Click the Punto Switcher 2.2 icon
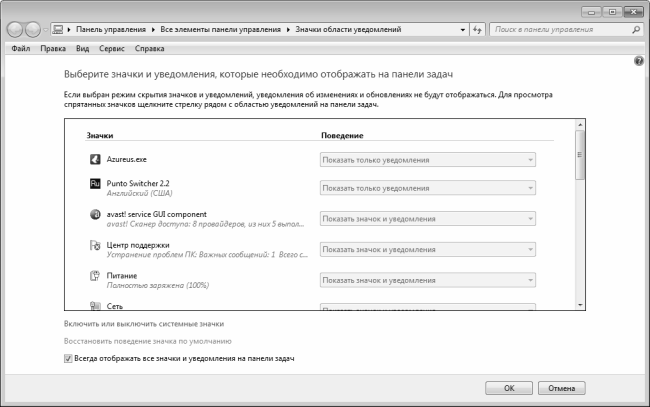 pos(96,186)
